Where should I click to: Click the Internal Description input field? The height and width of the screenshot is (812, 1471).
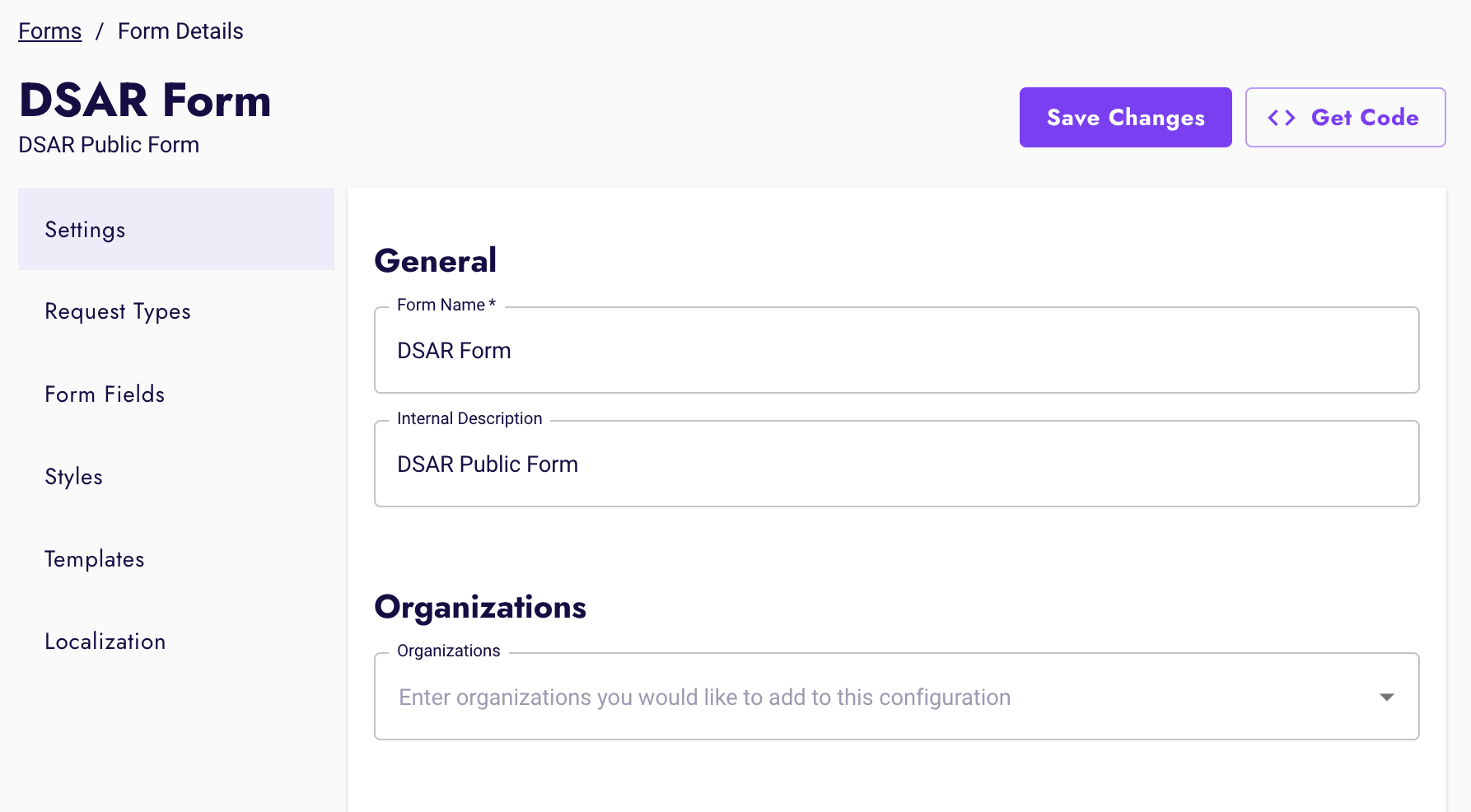pyautogui.click(x=896, y=464)
